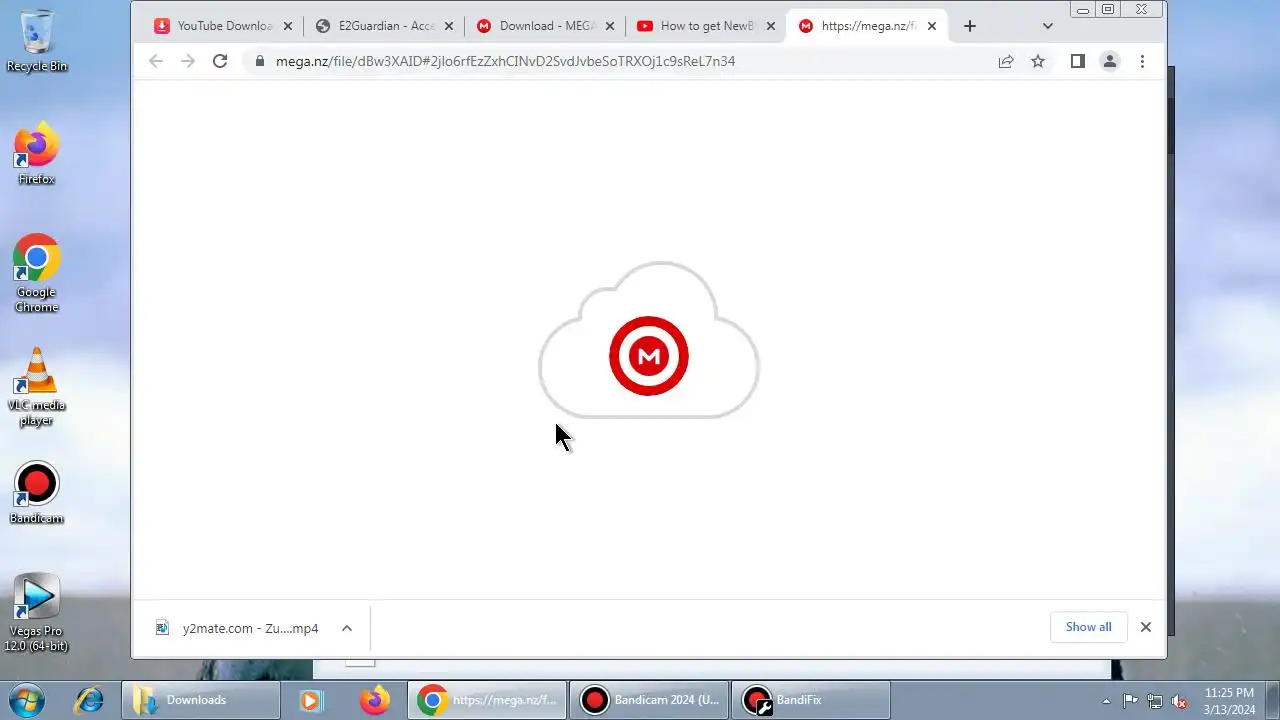The height and width of the screenshot is (720, 1280).
Task: Switch to Bandicam 2024 taskbar button
Action: (x=649, y=700)
